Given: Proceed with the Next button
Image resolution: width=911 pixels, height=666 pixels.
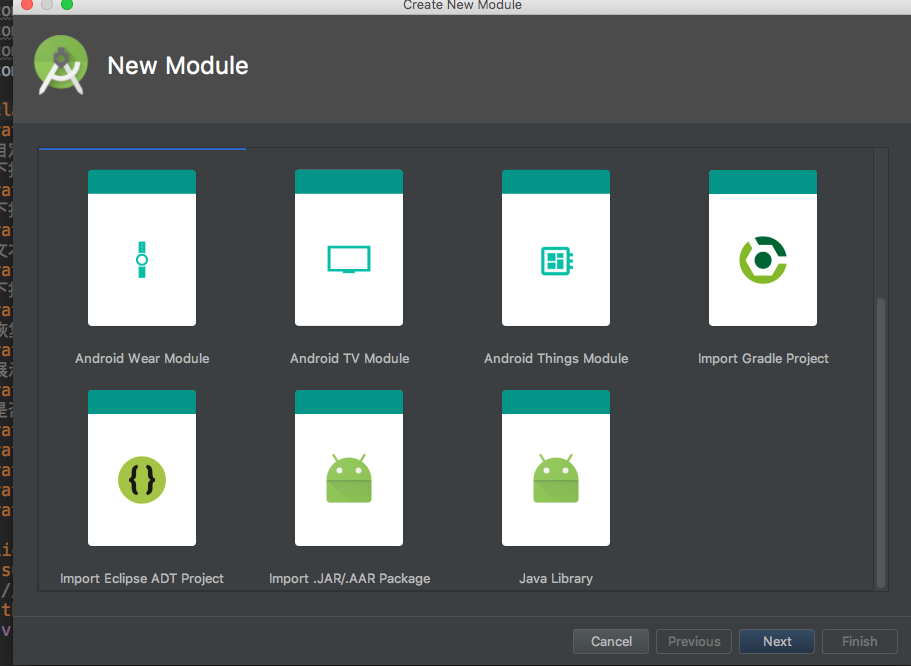Looking at the screenshot, I should pos(777,642).
